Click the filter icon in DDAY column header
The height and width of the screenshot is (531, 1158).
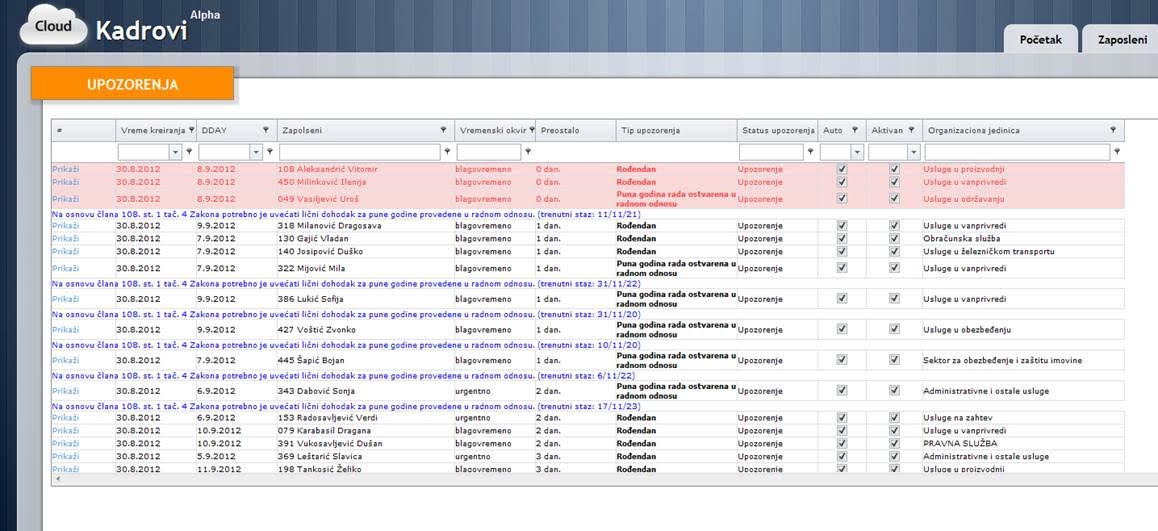(266, 130)
